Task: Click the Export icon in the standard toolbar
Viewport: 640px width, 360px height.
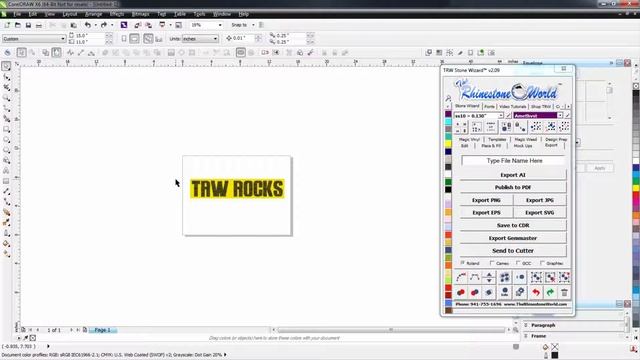Action: pos(148,25)
